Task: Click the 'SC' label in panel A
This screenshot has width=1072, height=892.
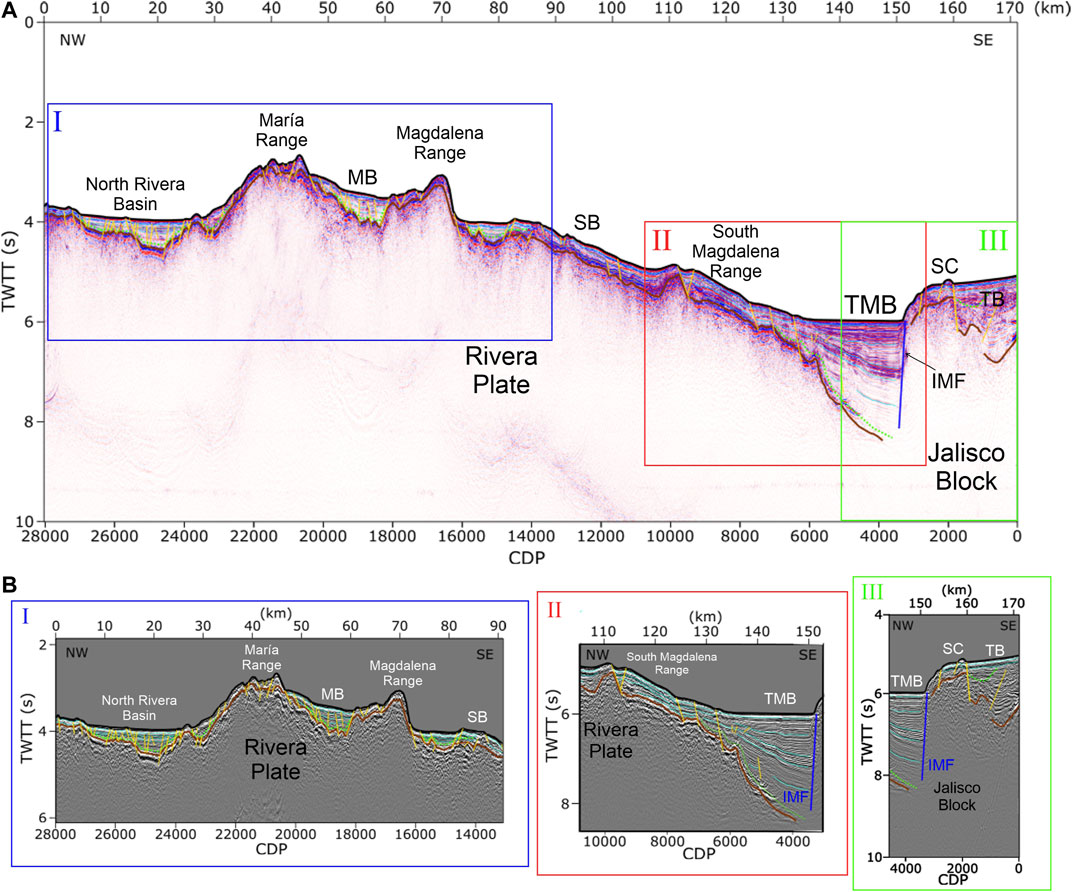Action: click(x=944, y=267)
